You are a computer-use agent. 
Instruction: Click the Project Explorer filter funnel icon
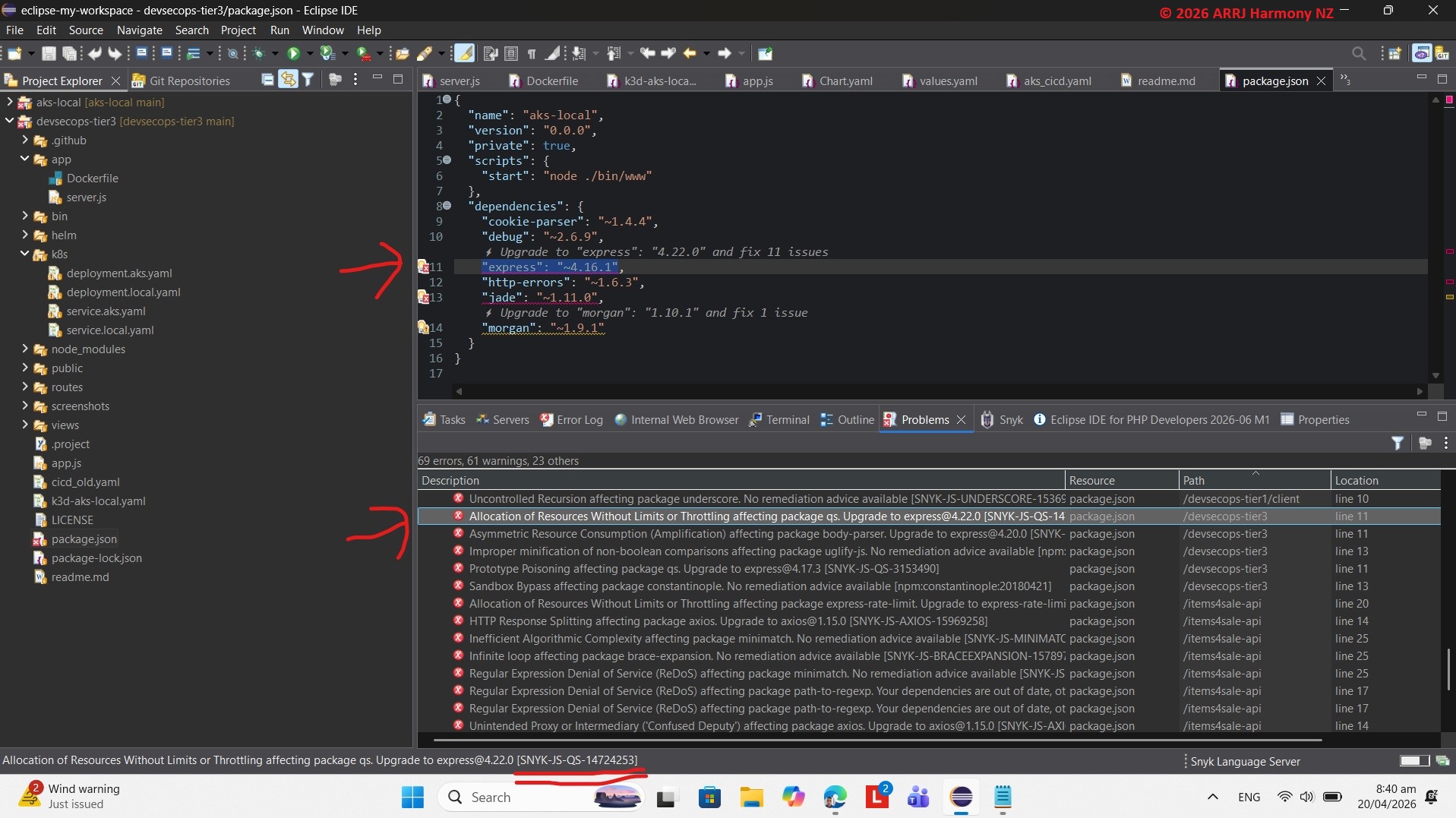[308, 80]
